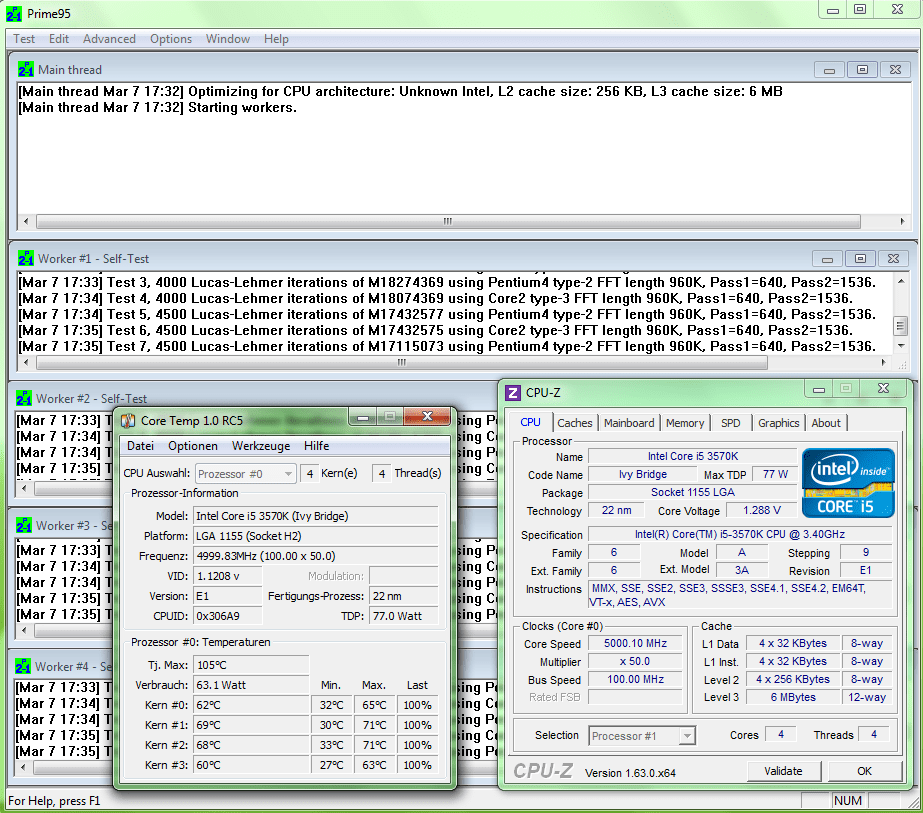Close the Core Temp window
923x813 pixels.
point(427,416)
